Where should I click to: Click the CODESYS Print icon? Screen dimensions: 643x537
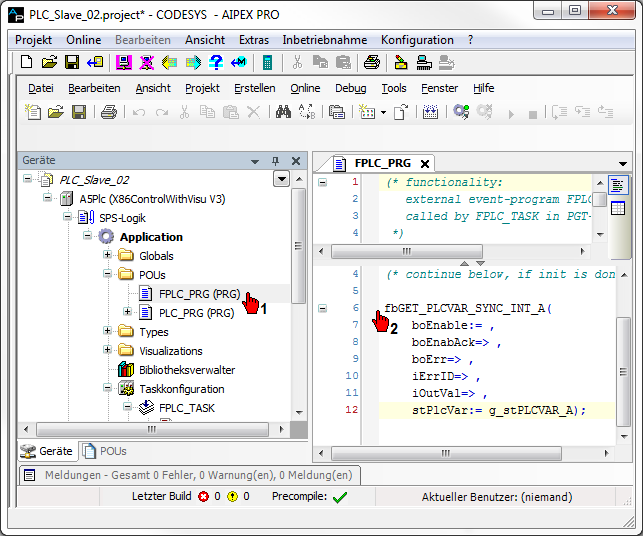pos(109,111)
